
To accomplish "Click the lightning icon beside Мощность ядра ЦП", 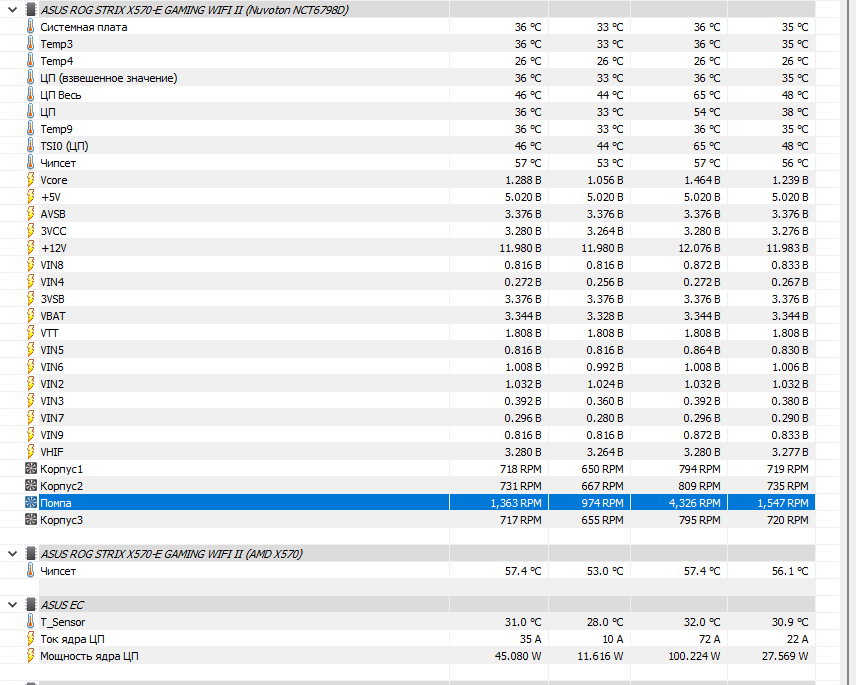I will [x=31, y=656].
